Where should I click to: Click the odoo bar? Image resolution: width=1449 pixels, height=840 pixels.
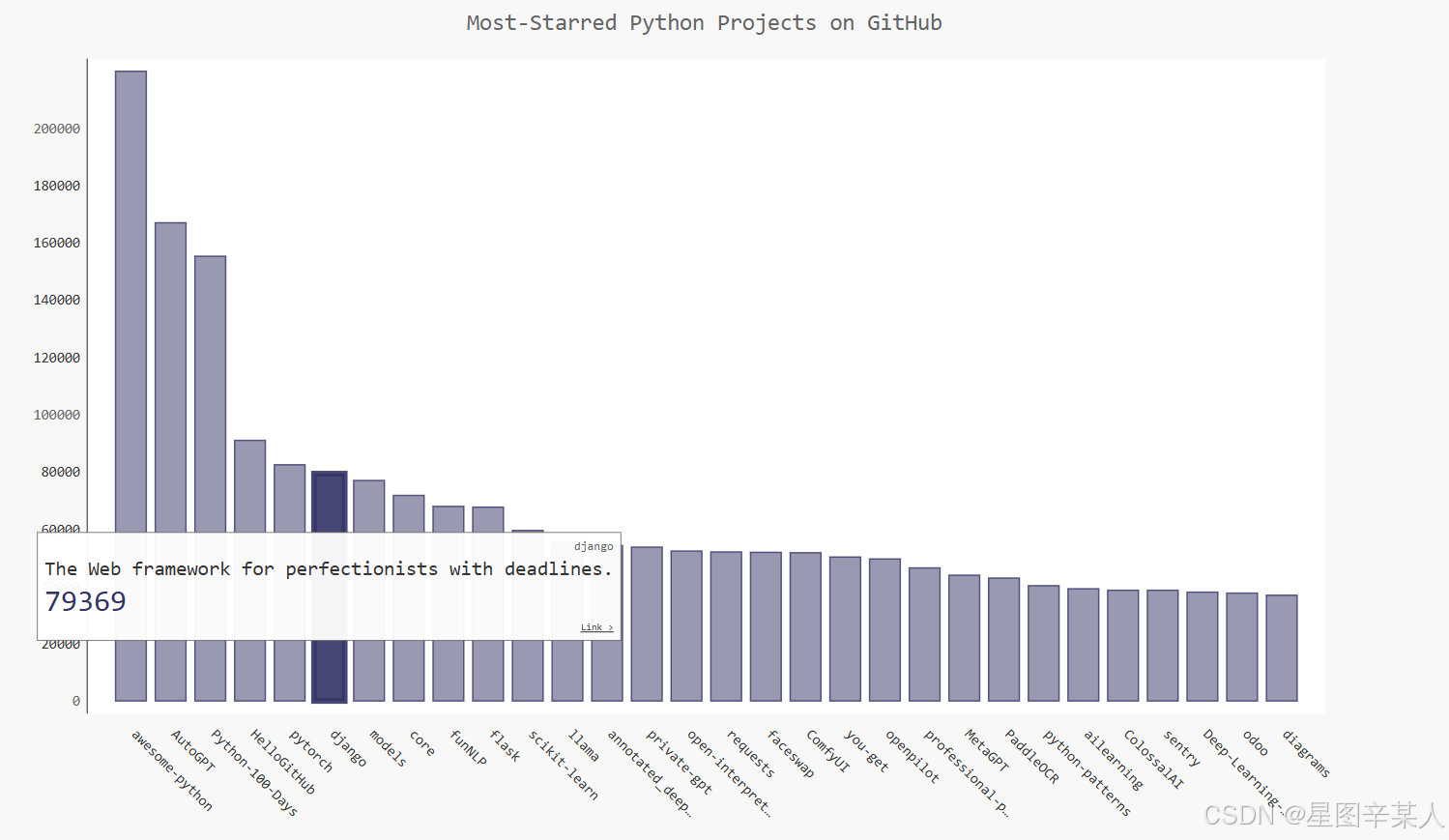pos(1241,647)
